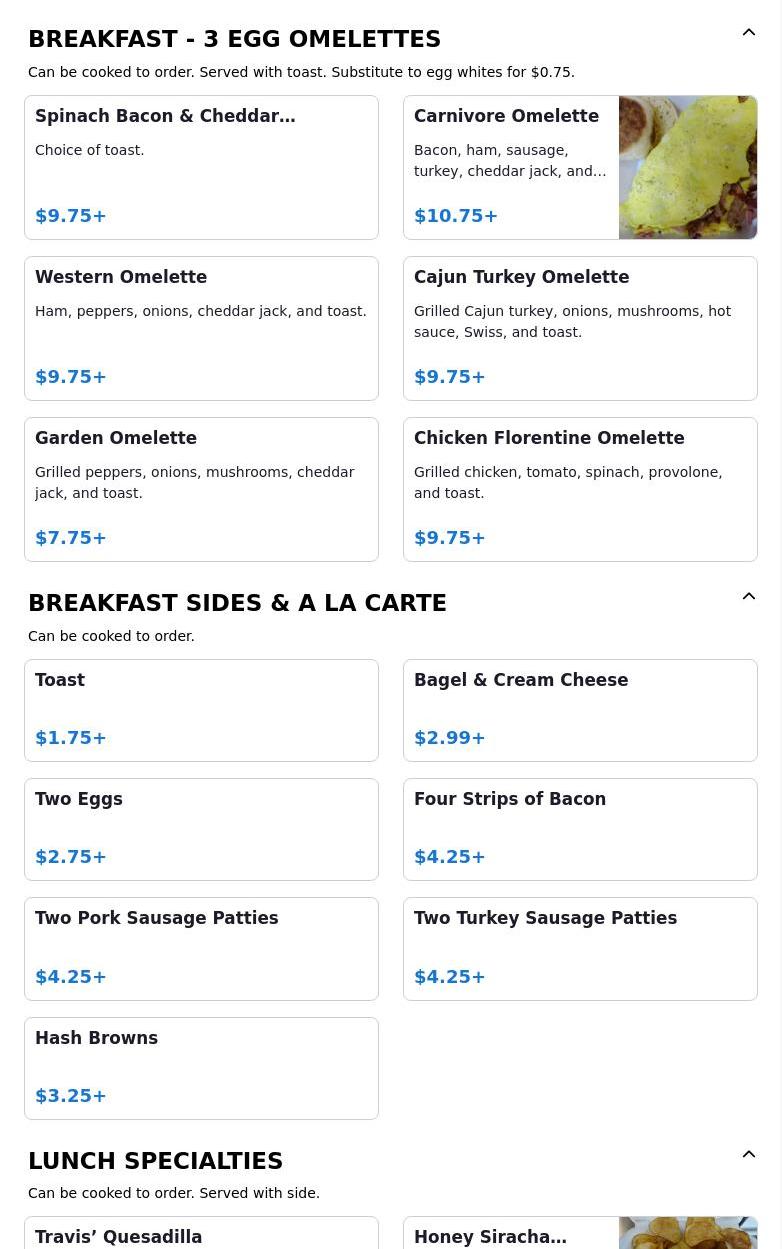Choose the Two Eggs side
Screen dimensions: 782x1249
pos(201,829)
